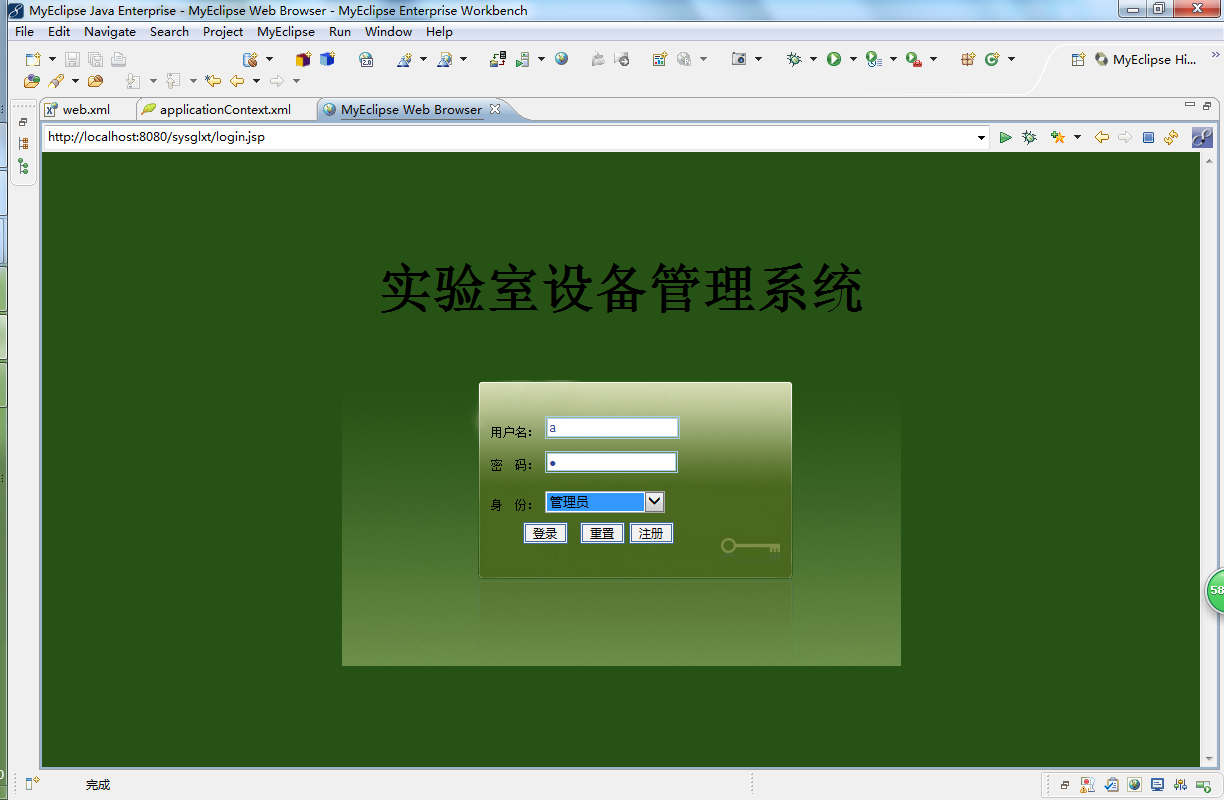Switch to MyEclipse Hi... perspective
The width and height of the screenshot is (1224, 800).
click(1145, 60)
